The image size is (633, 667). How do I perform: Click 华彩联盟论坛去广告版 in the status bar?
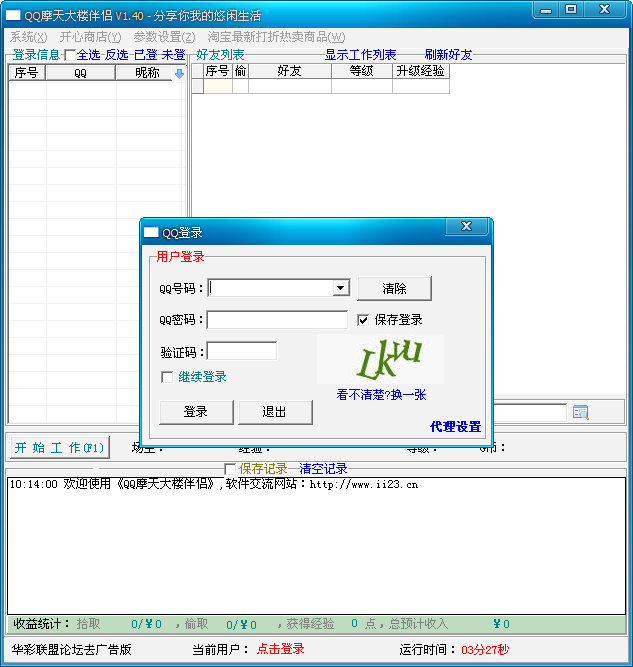[x=71, y=650]
